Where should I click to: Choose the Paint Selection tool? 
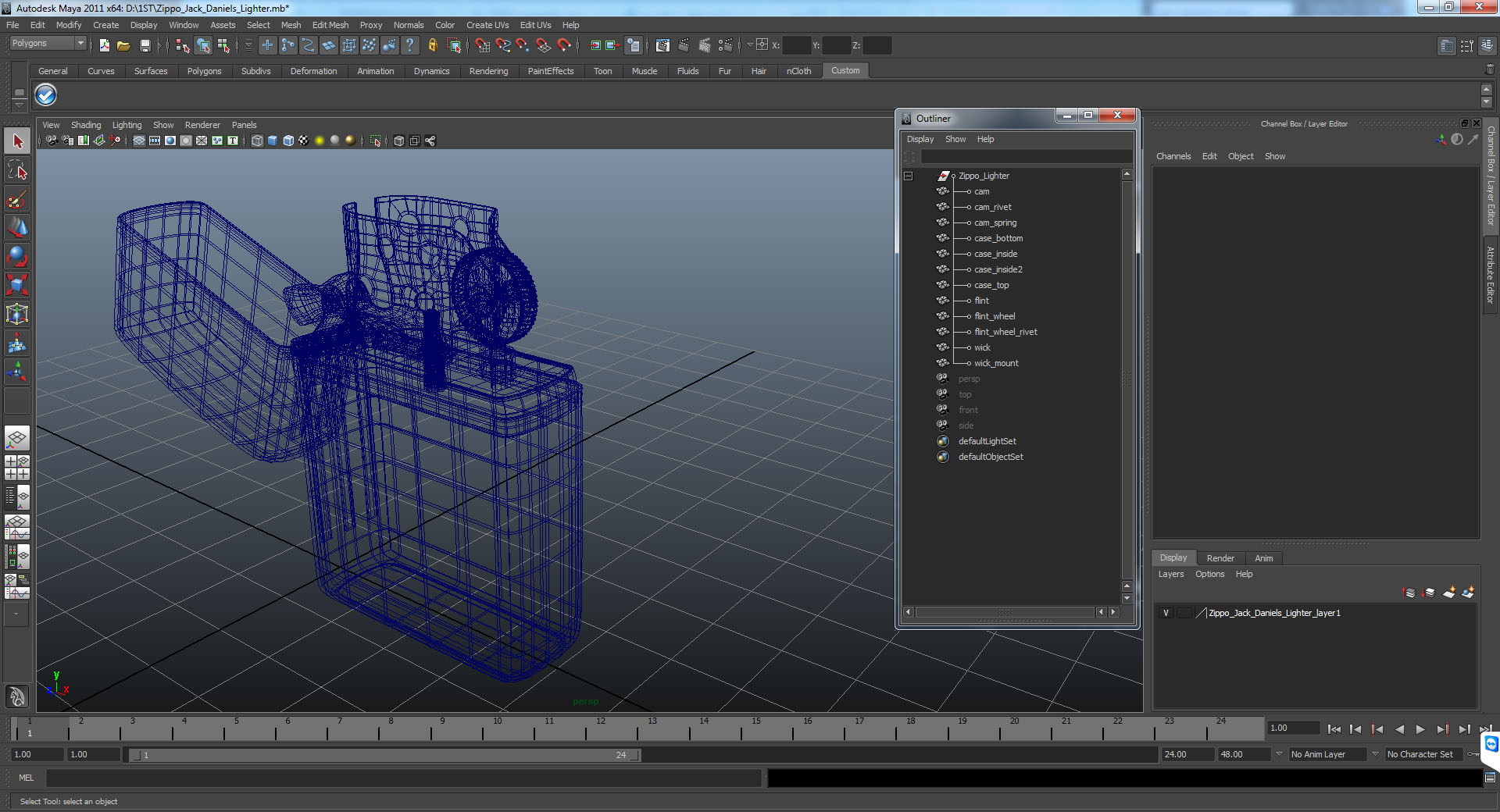pyautogui.click(x=17, y=199)
